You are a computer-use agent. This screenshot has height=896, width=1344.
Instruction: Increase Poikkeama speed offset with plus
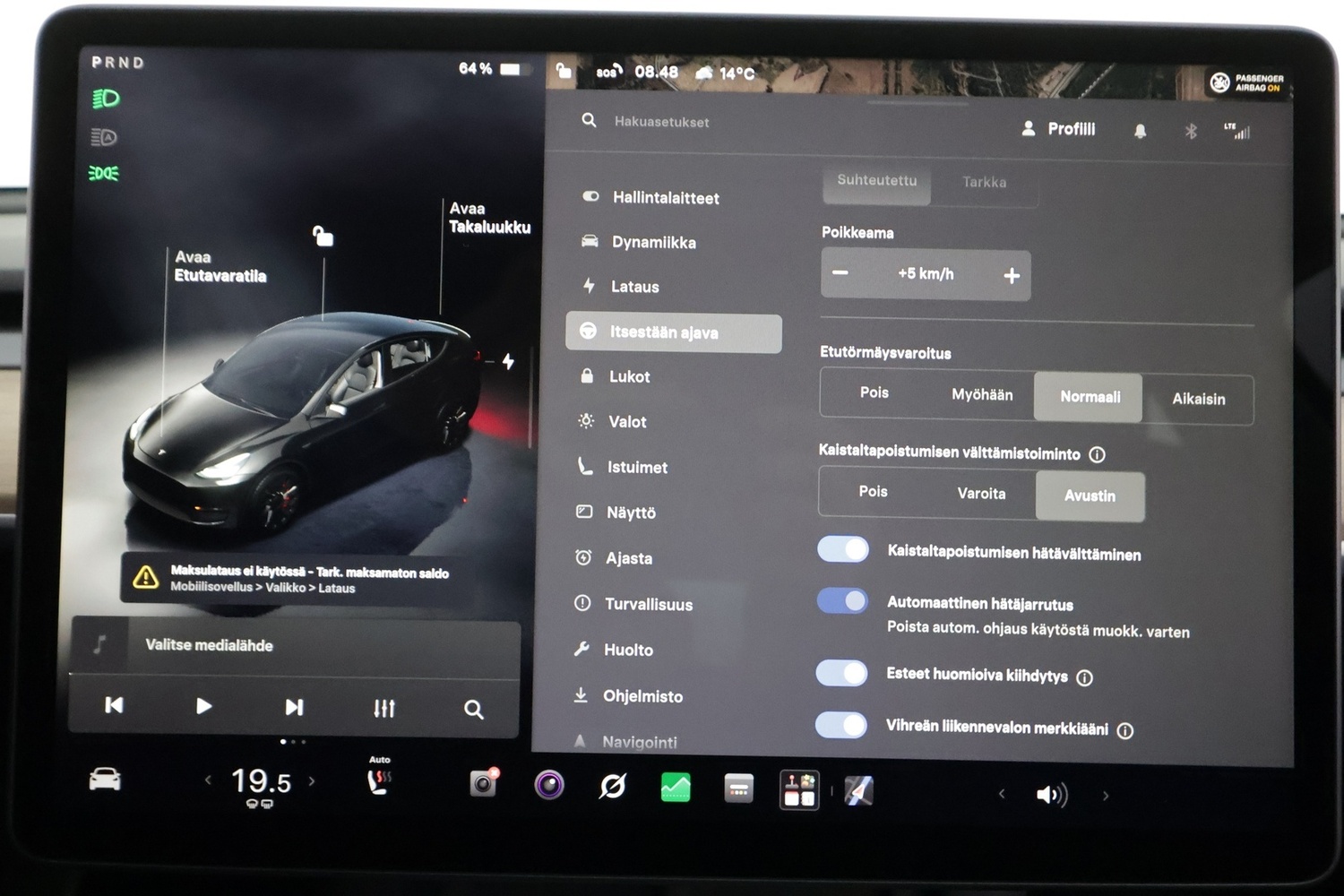[x=1012, y=276]
